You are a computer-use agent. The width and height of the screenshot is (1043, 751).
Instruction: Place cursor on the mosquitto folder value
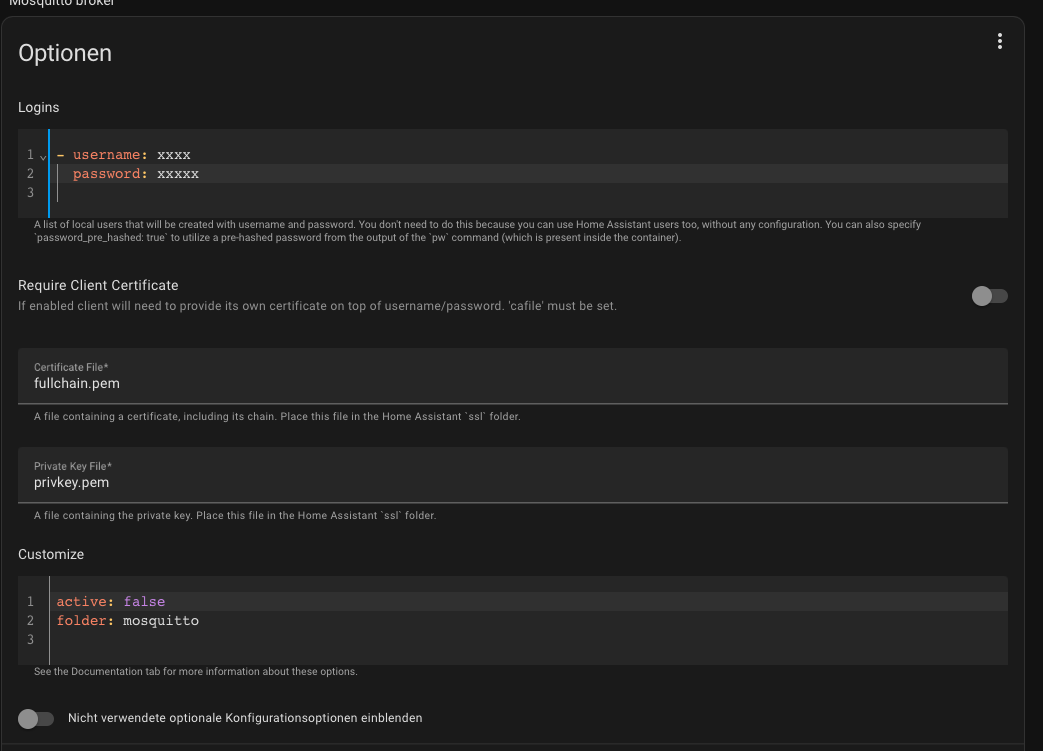(161, 621)
